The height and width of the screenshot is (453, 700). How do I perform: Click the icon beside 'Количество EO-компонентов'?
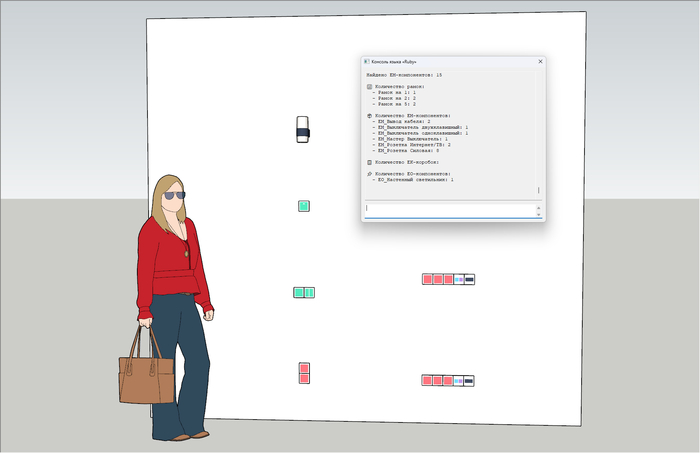pyautogui.click(x=370, y=174)
